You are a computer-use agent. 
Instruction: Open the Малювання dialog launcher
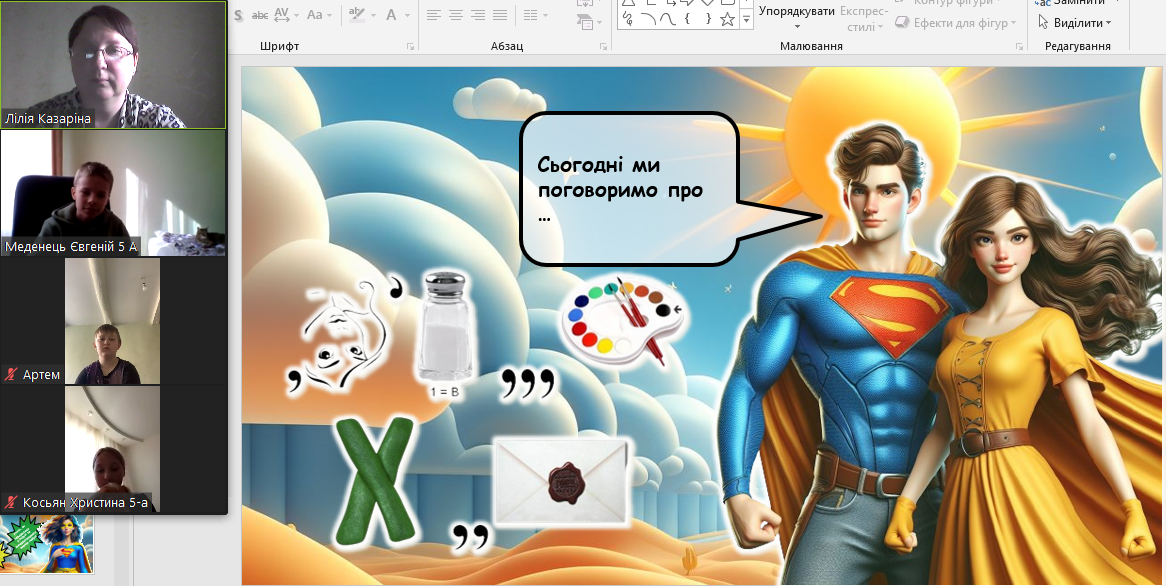[x=1019, y=46]
